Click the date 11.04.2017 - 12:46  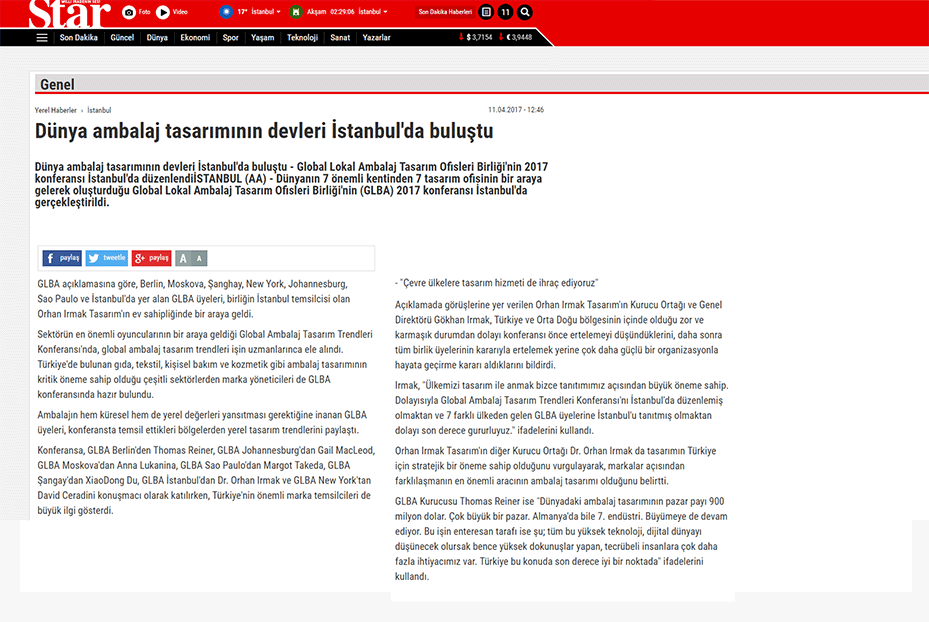pyautogui.click(x=516, y=110)
